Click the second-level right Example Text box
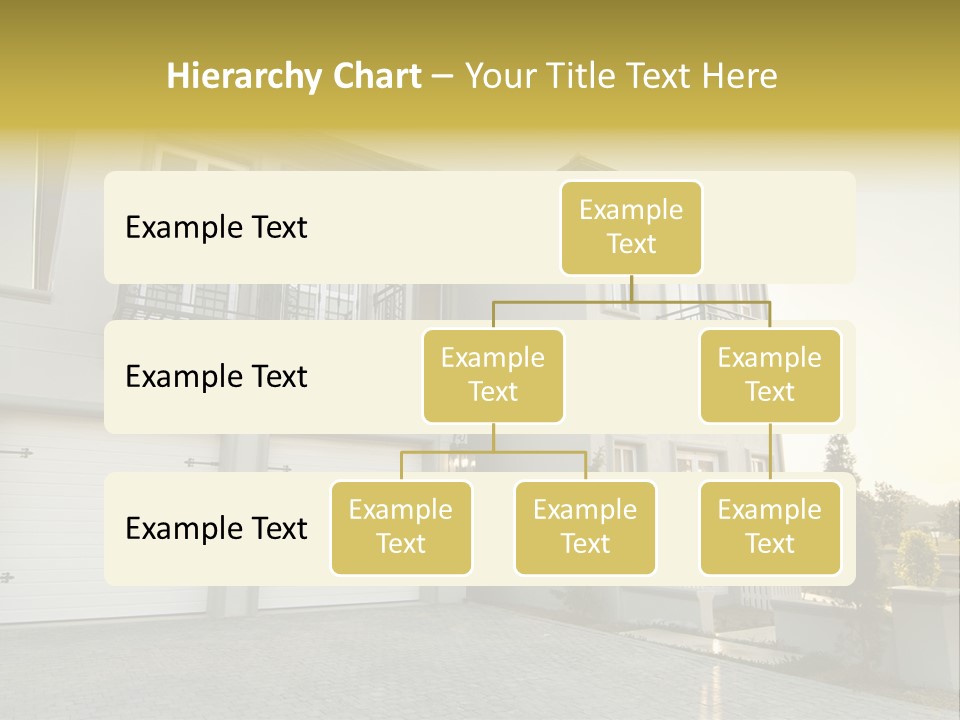960x720 pixels. click(770, 375)
